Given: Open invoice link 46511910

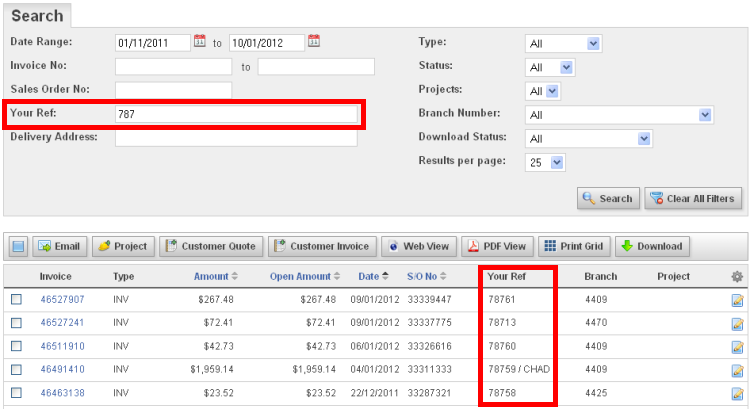Looking at the screenshot, I should click(62, 346).
